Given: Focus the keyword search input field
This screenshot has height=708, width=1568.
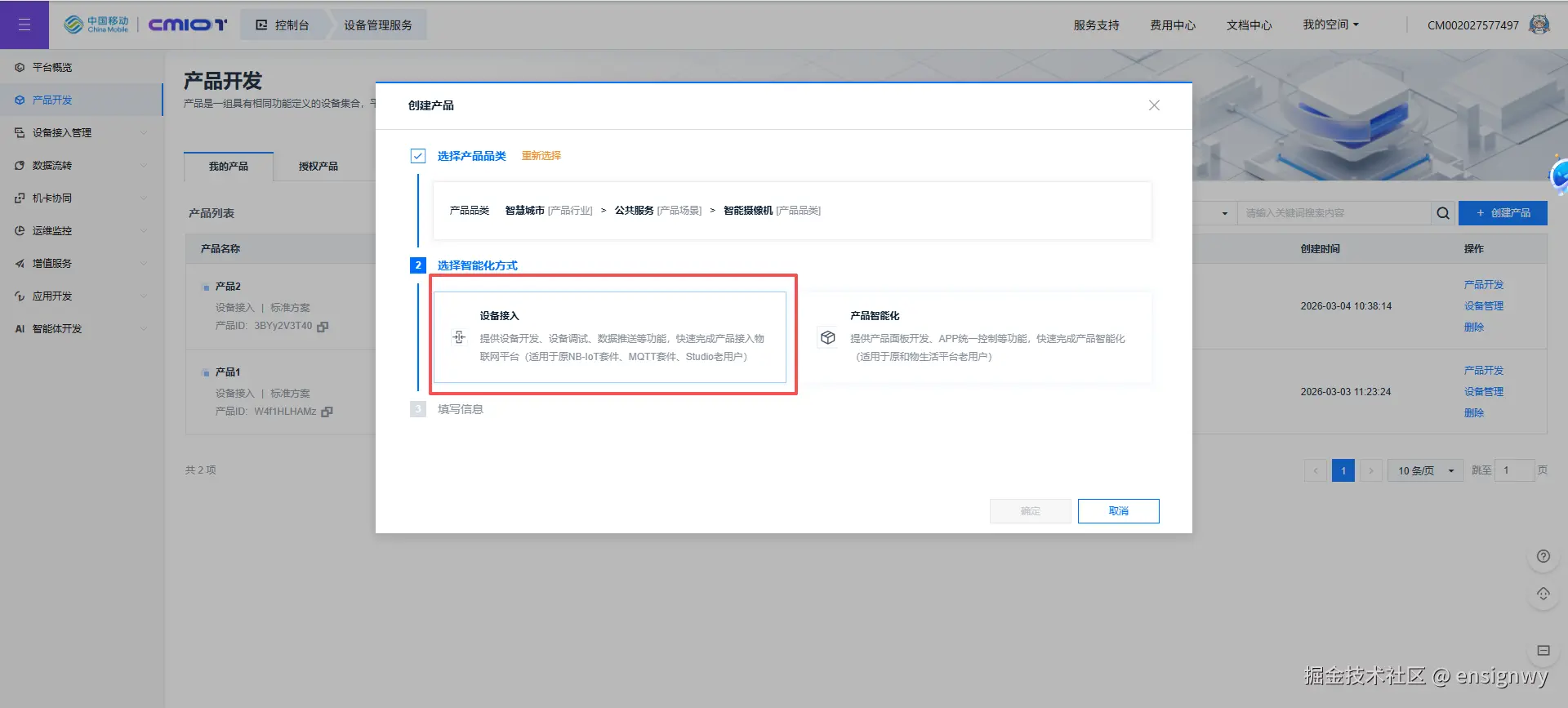Looking at the screenshot, I should coord(1334,213).
